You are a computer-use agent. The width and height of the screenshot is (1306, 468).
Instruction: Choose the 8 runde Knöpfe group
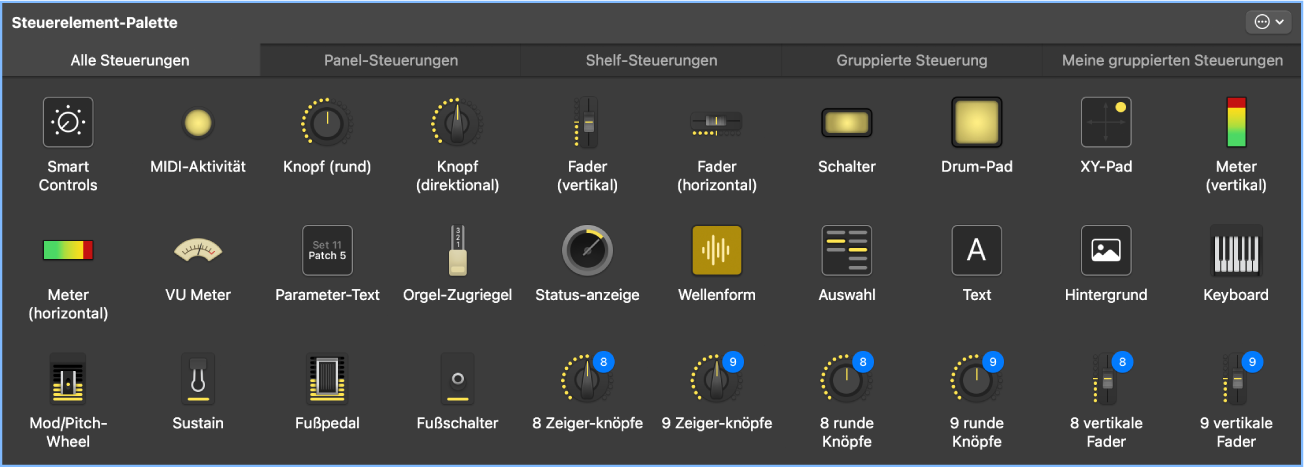[x=847, y=379]
